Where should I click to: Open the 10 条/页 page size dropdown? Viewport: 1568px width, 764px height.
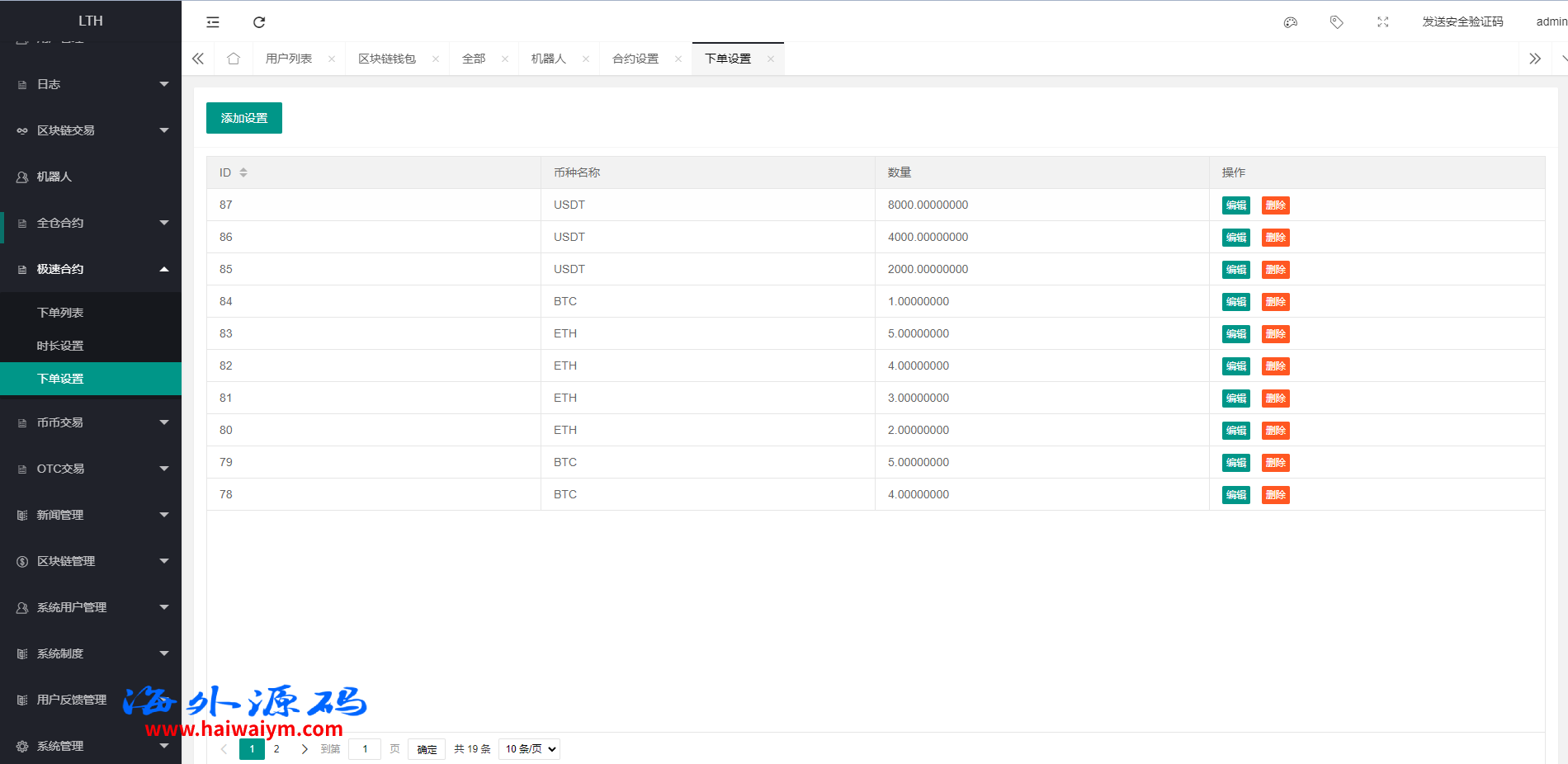pos(530,749)
